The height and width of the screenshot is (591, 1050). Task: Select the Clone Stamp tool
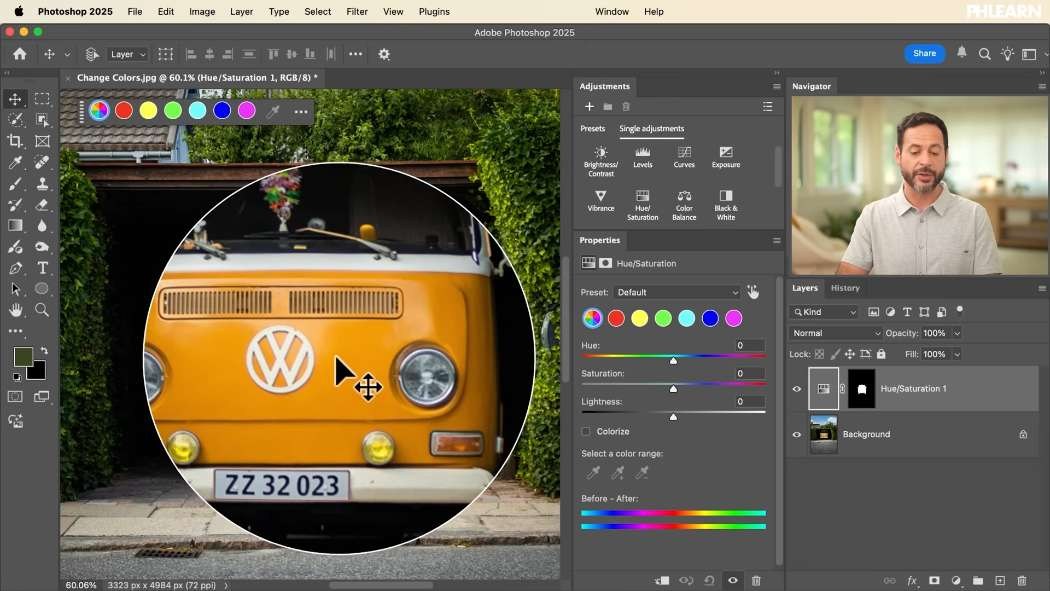point(42,183)
